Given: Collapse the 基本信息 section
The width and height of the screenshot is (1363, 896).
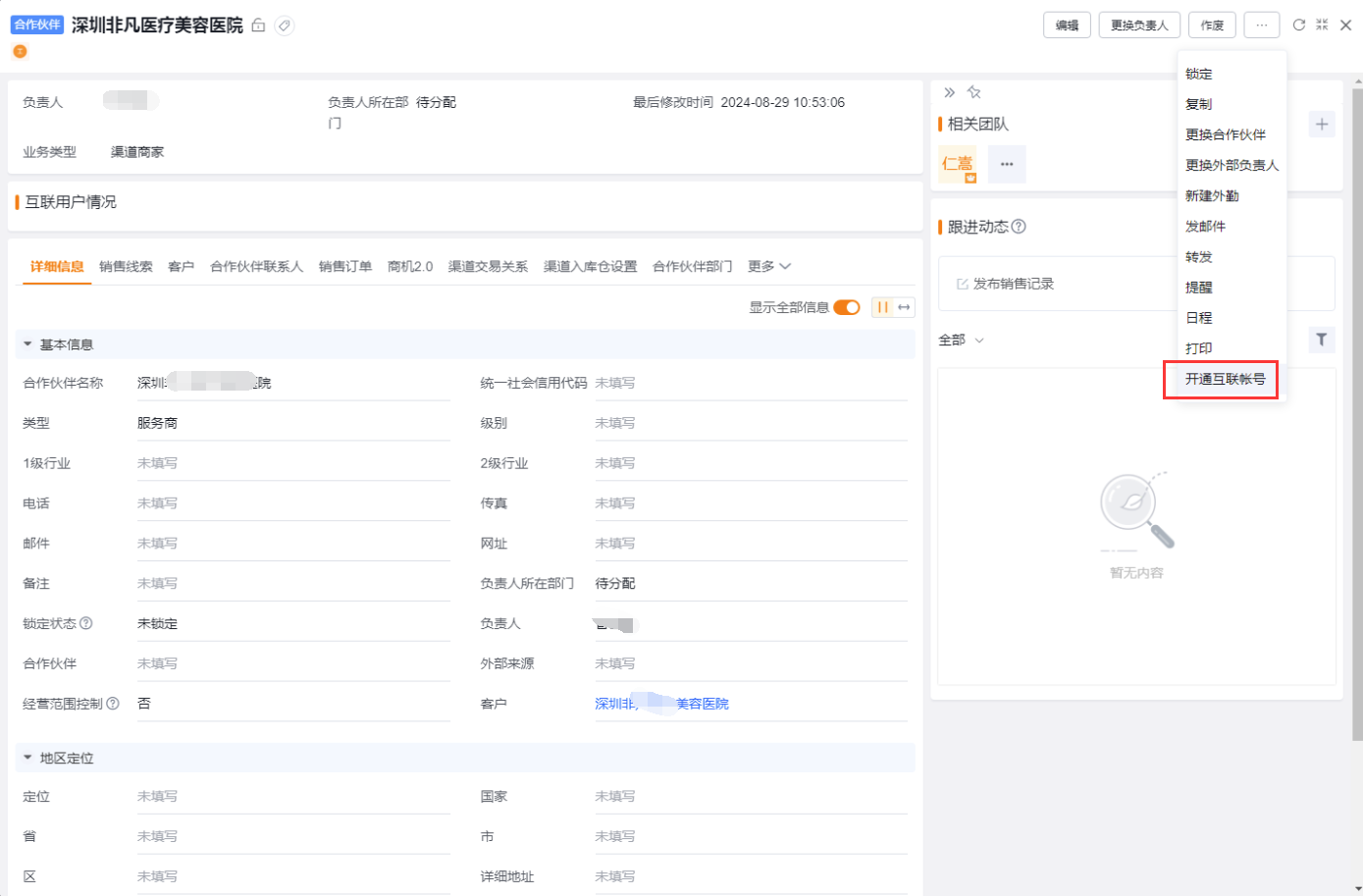Looking at the screenshot, I should click(27, 344).
